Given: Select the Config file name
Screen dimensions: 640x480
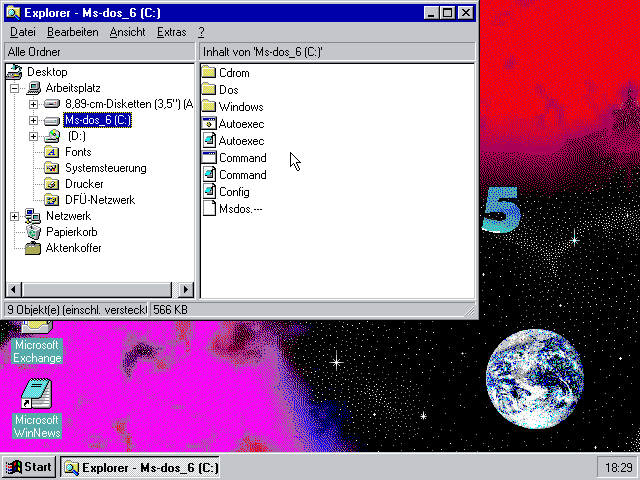Looking at the screenshot, I should [x=234, y=192].
